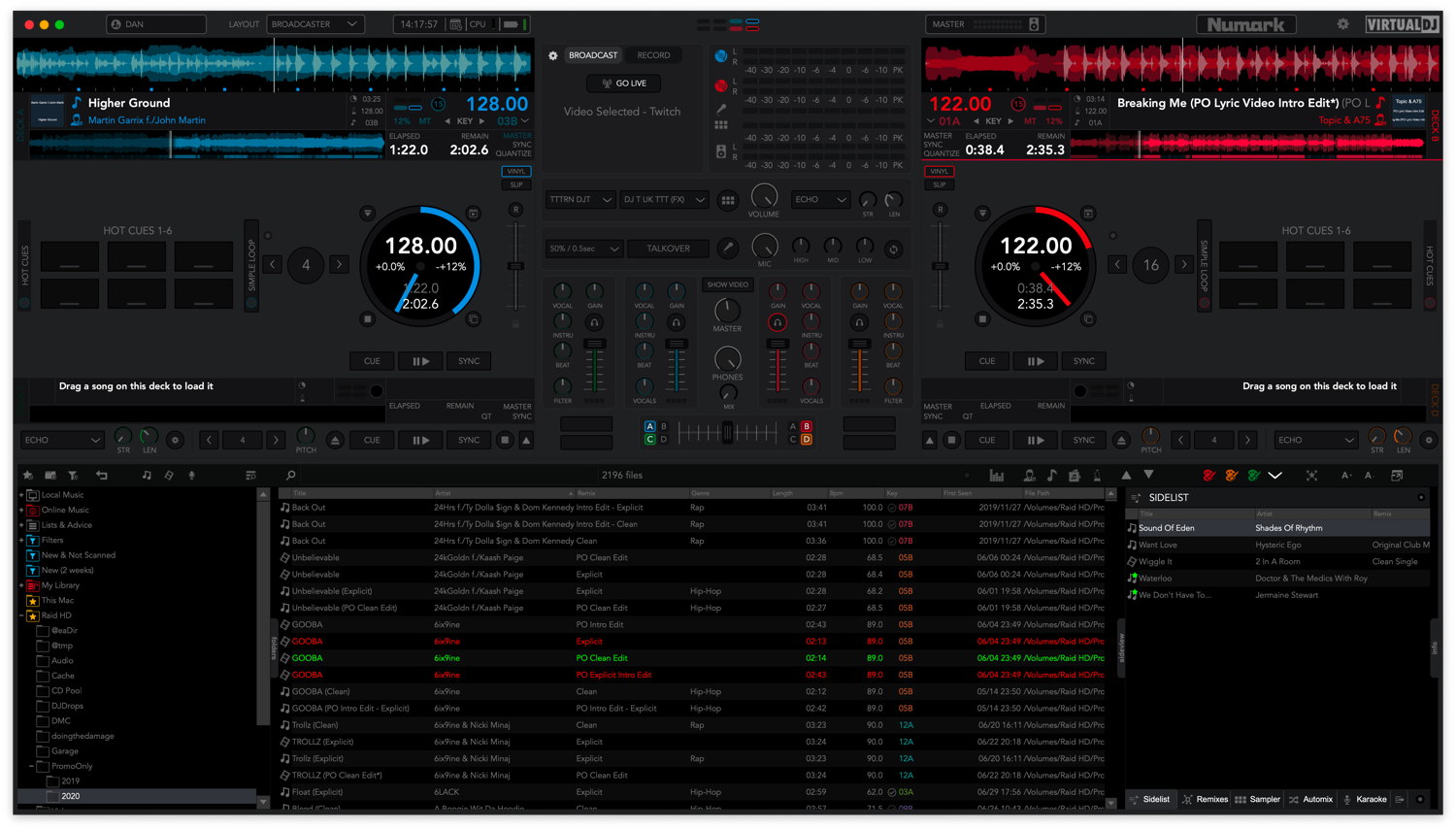
Task: Select crossfader assign B on right
Action: click(x=806, y=426)
